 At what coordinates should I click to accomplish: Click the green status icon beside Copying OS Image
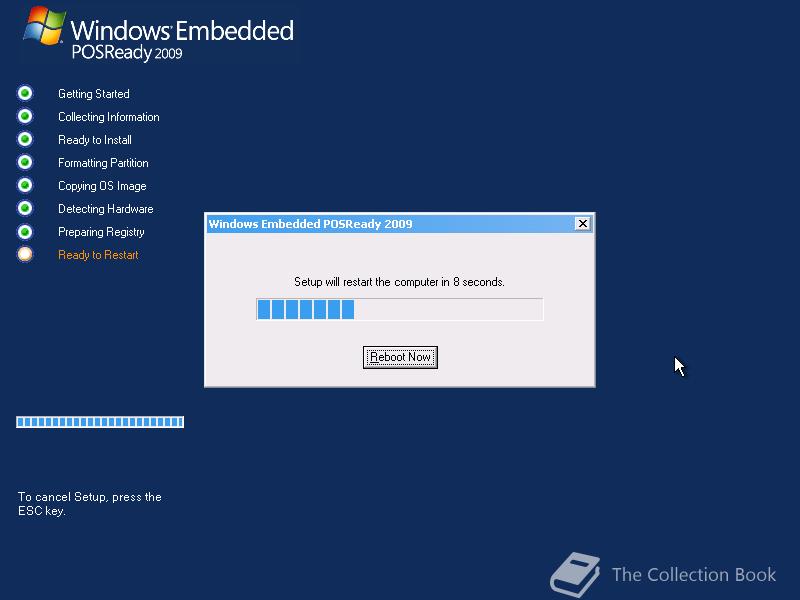(x=24, y=185)
